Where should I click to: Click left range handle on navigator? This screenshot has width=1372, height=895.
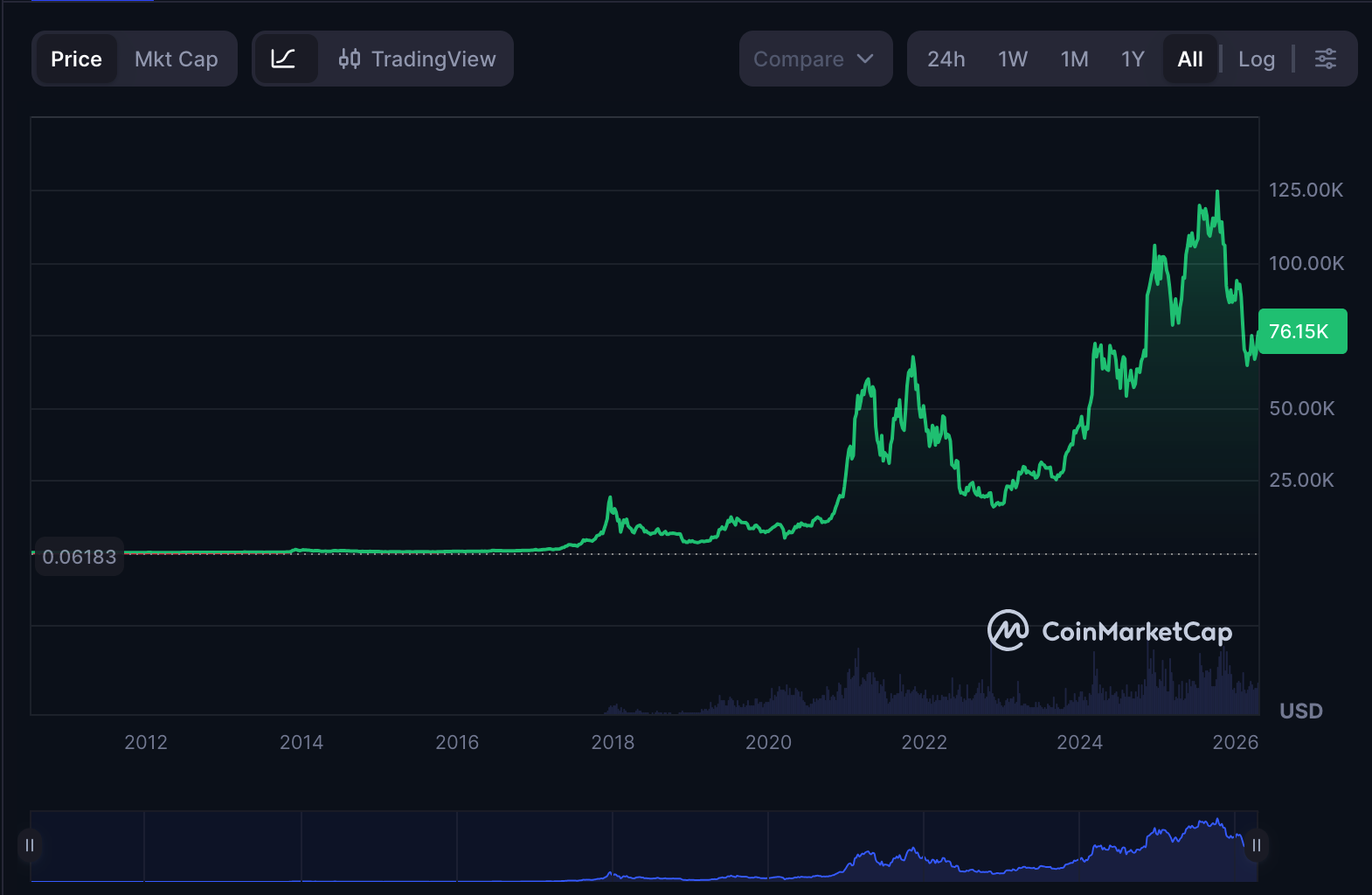(x=30, y=845)
